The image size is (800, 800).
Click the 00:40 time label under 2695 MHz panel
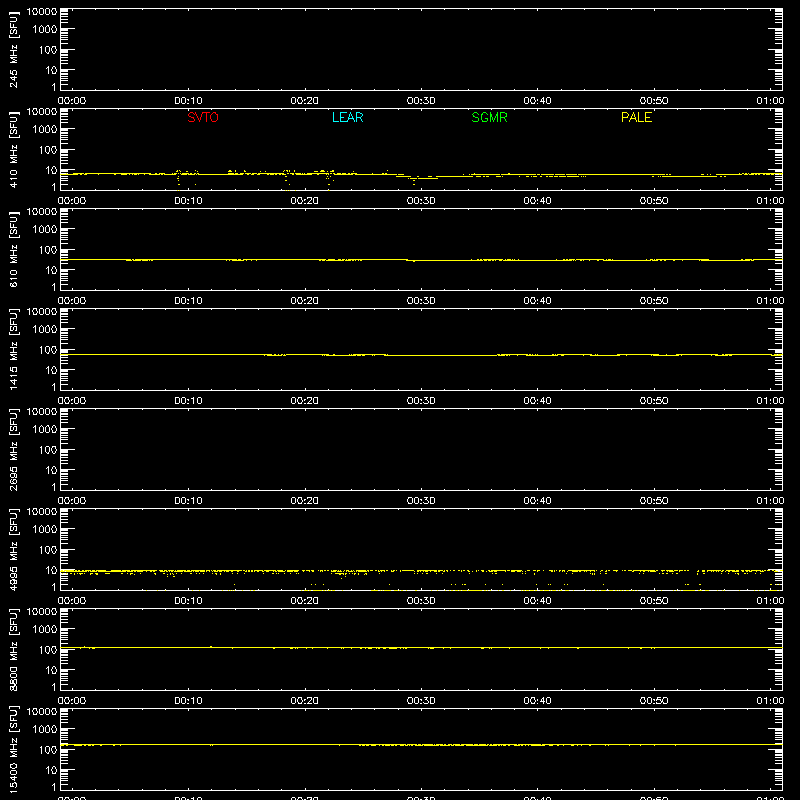pyautogui.click(x=537, y=501)
